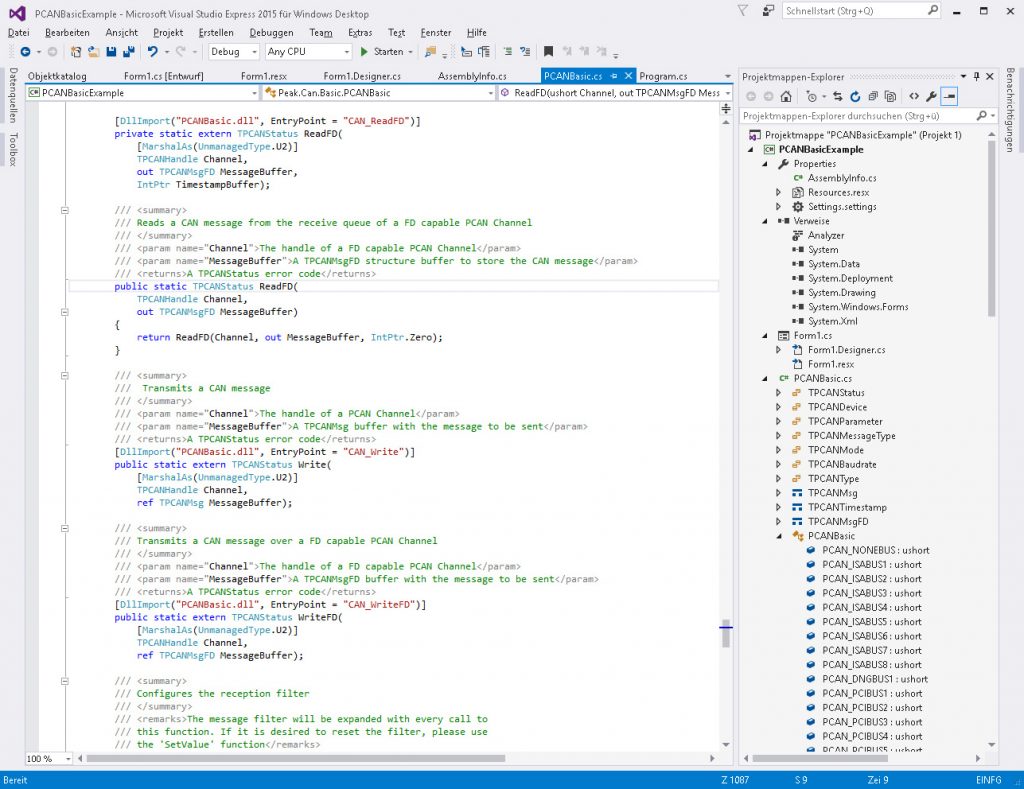Toggle the Show All Files icon in Projektmappen-Explorer

(x=890, y=97)
